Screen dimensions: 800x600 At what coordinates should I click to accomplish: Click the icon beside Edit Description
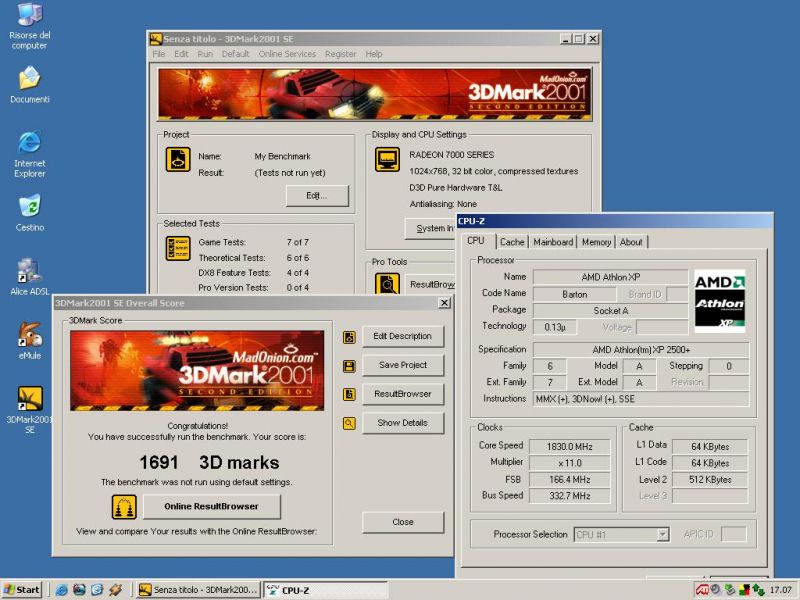(349, 337)
